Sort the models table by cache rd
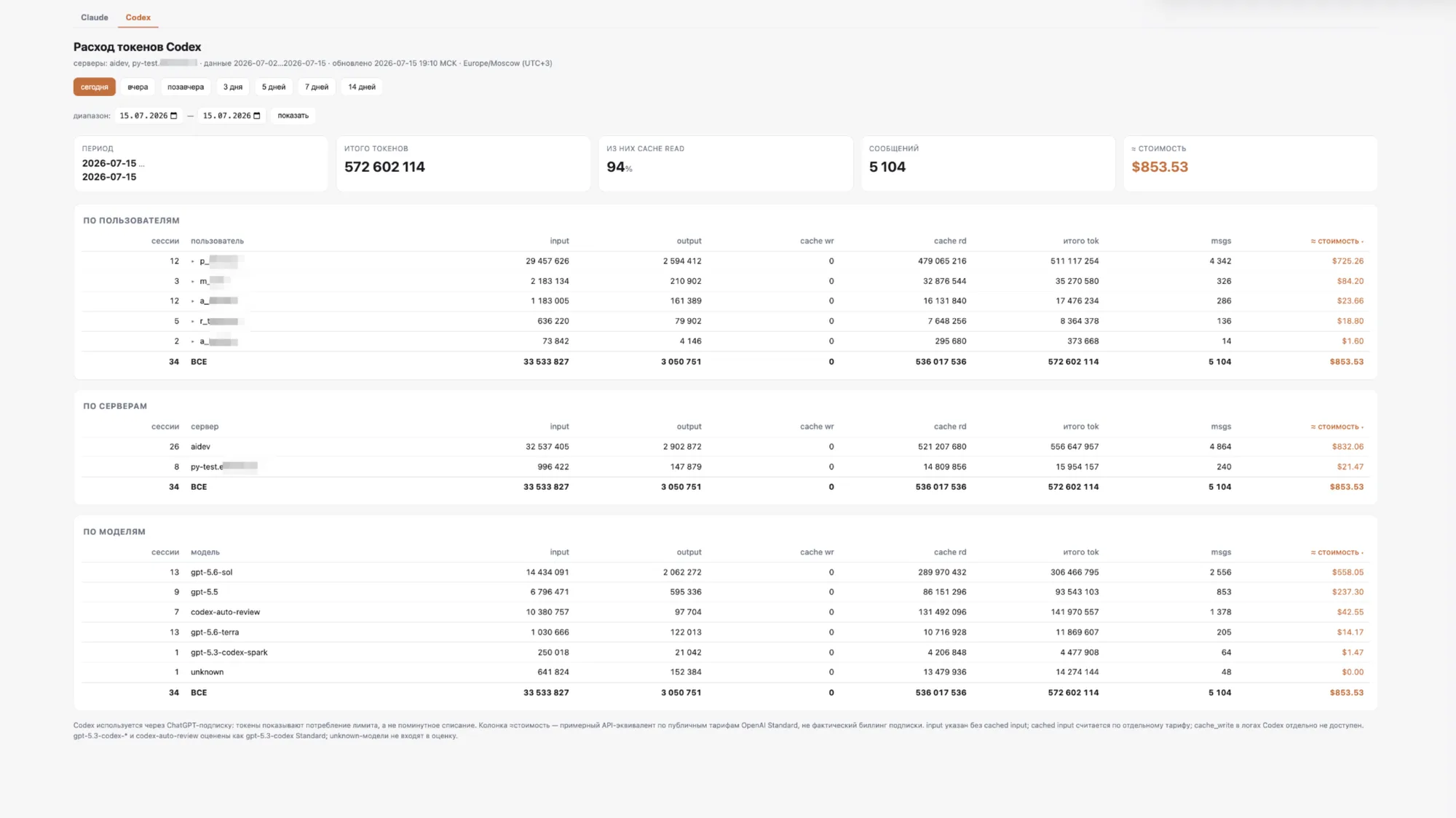1456x818 pixels. tap(950, 552)
